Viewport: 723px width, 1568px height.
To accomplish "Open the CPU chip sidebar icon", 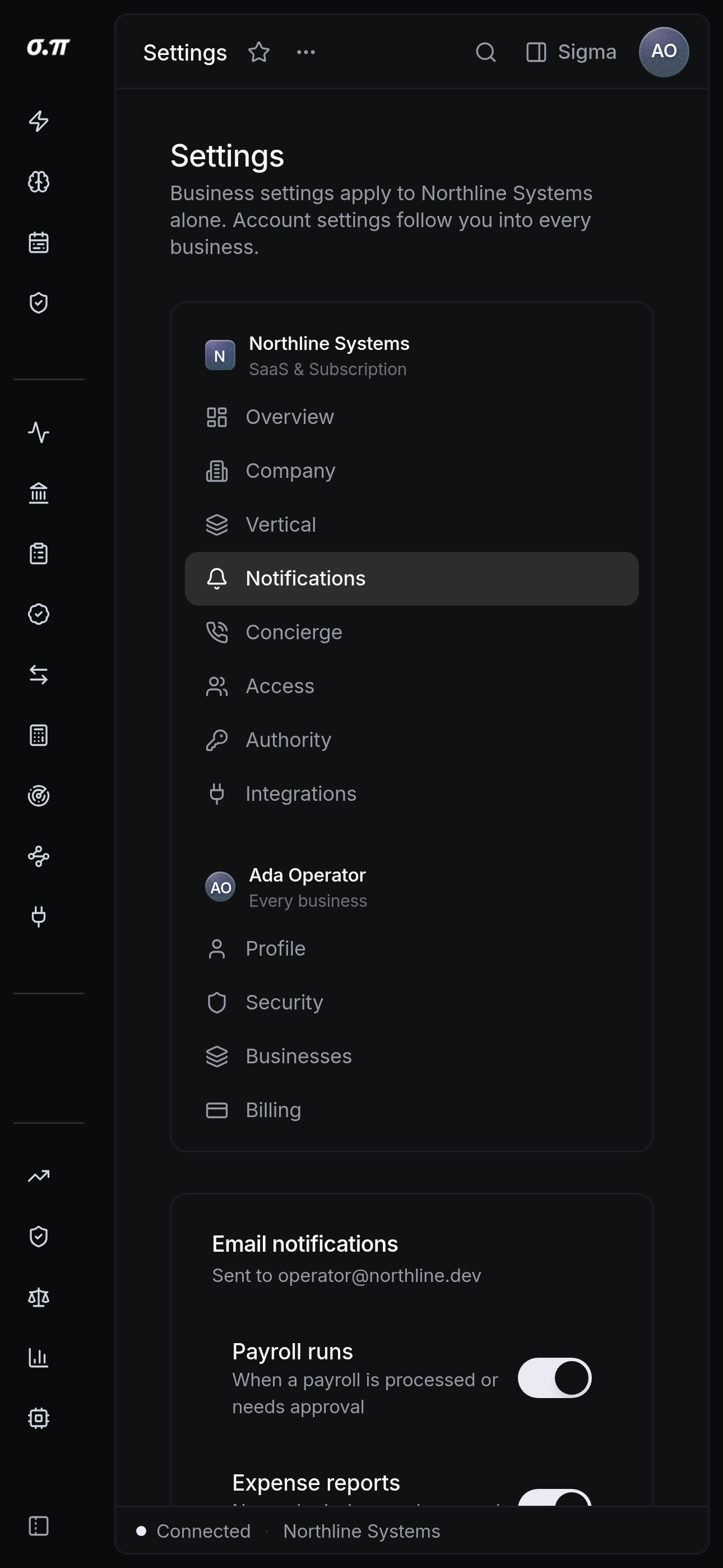I will tap(38, 1418).
